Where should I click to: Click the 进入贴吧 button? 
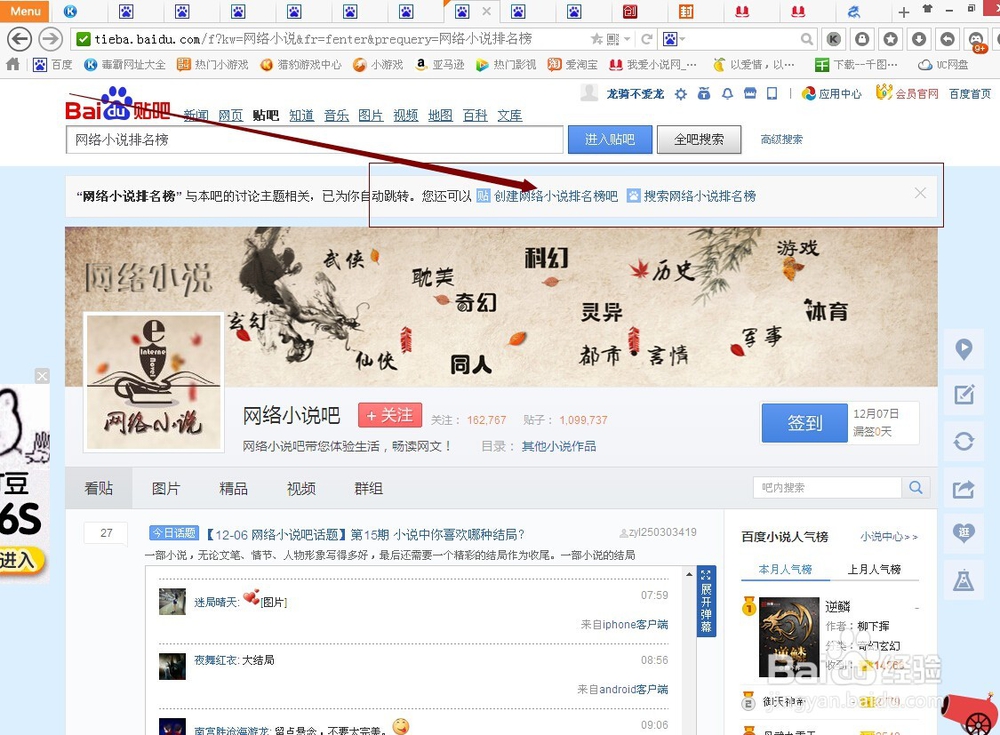click(x=610, y=139)
